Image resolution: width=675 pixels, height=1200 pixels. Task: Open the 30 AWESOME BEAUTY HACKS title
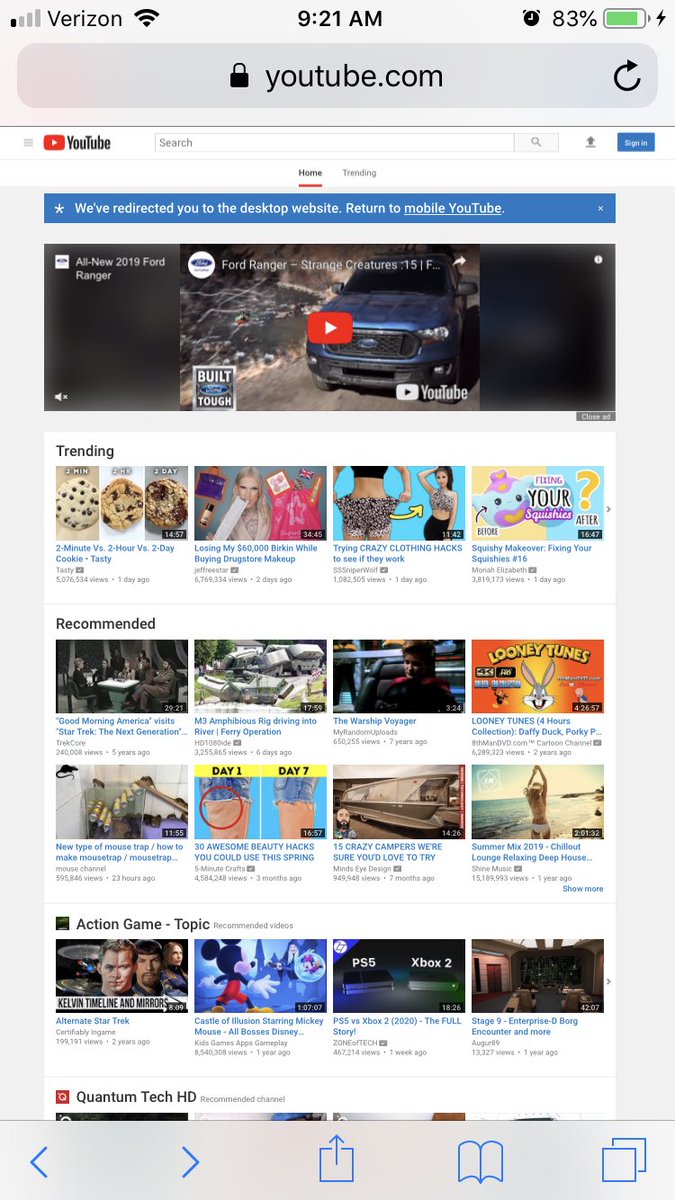coord(254,852)
